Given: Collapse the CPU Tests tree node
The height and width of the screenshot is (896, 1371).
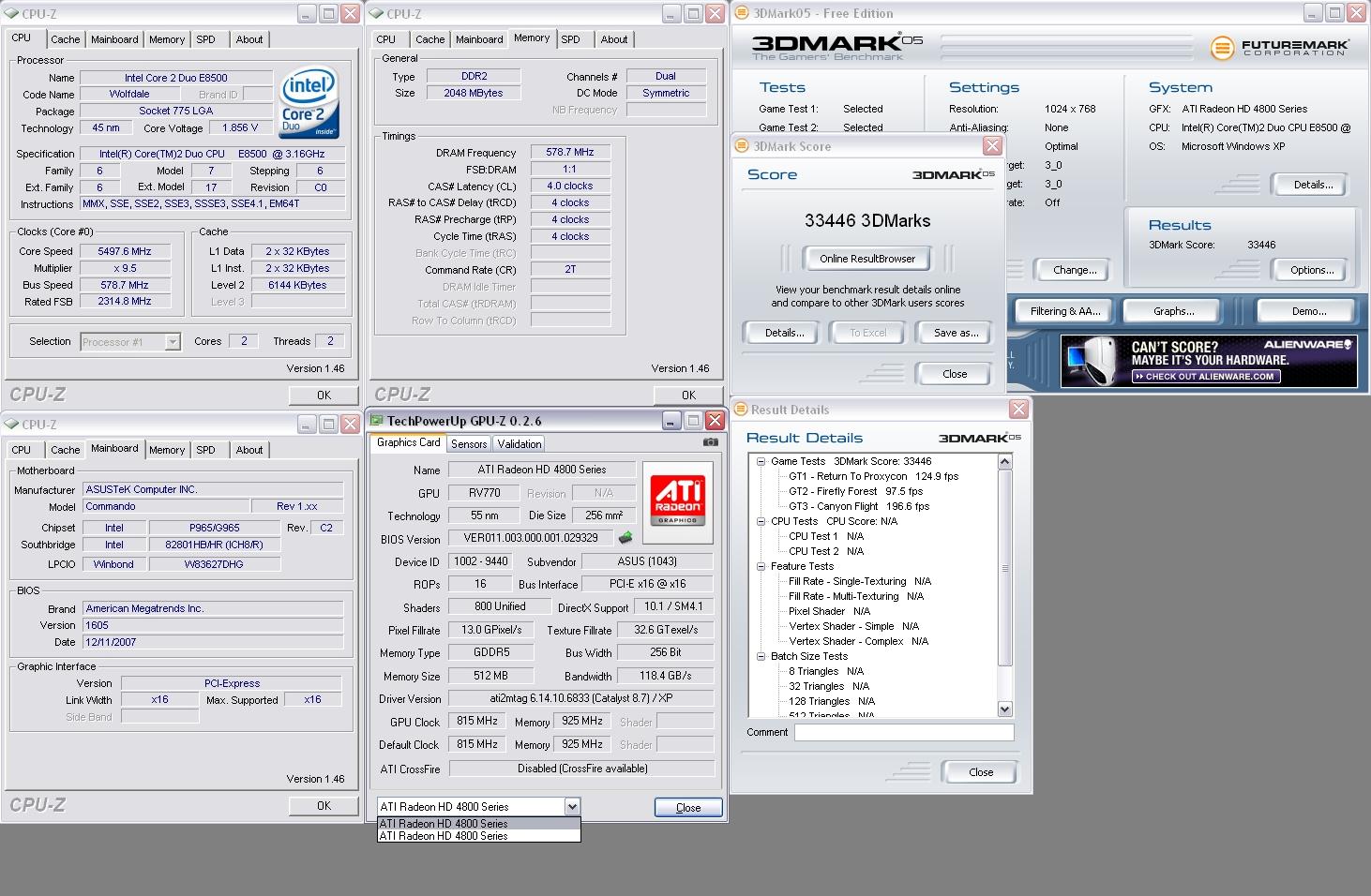Looking at the screenshot, I should click(761, 521).
